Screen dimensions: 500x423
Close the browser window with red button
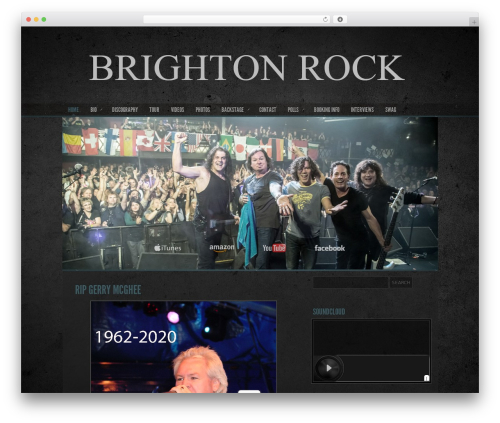(x=29, y=19)
